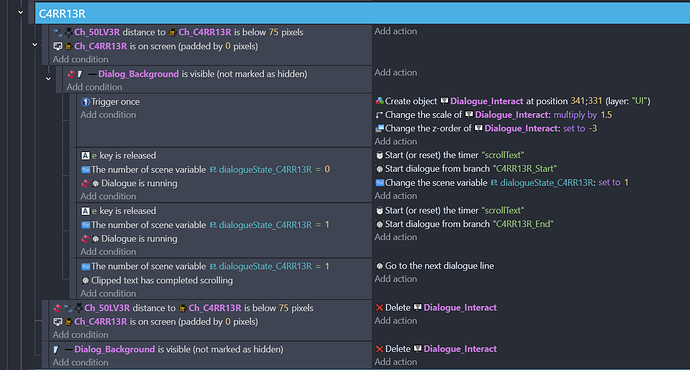690x370 pixels.
Task: Collapse the C4RR13R group chevron
Action: [20, 13]
